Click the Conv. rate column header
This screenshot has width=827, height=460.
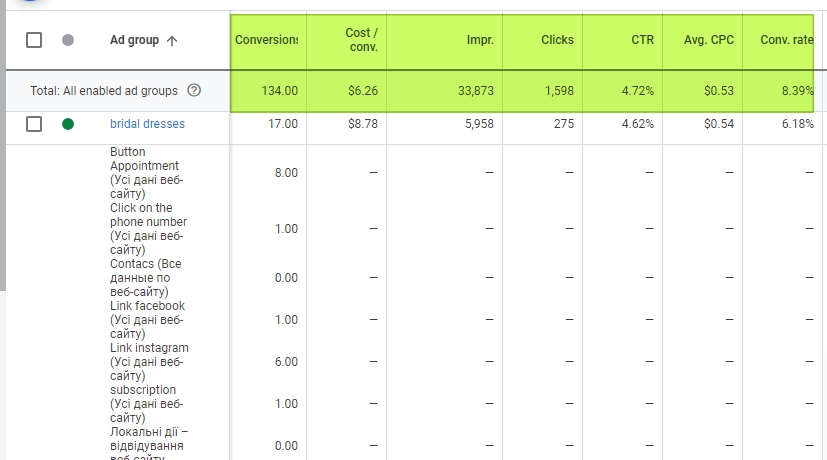click(x=788, y=41)
